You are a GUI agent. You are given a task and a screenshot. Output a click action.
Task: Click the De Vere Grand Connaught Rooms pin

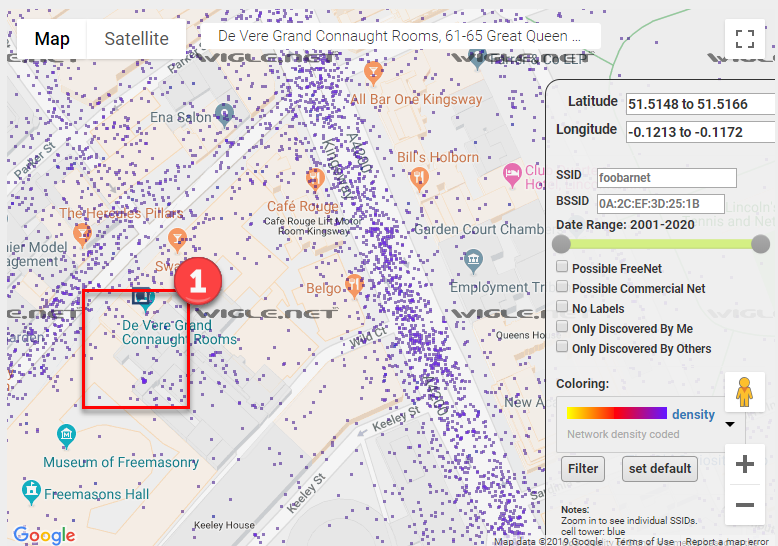pos(143,300)
